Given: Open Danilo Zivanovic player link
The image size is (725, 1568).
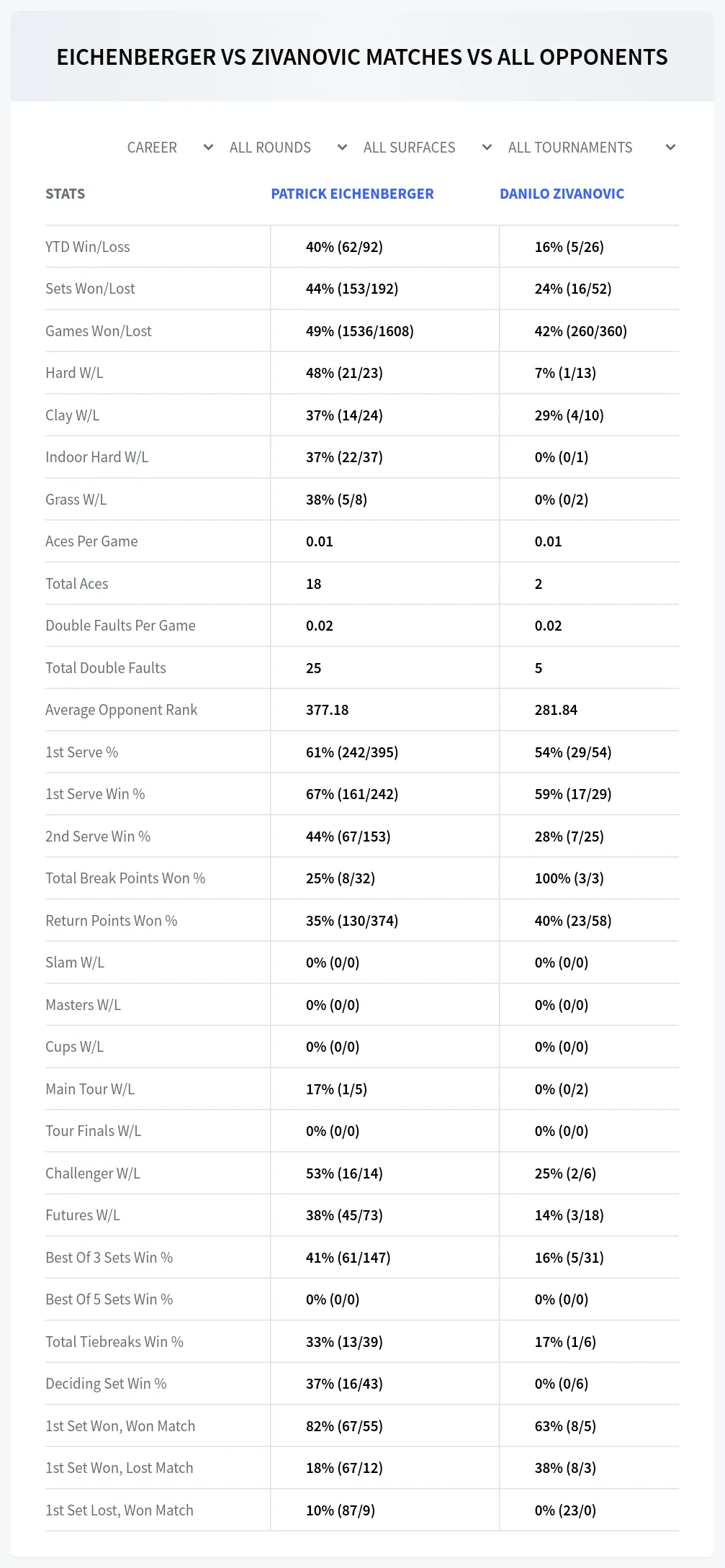Looking at the screenshot, I should pyautogui.click(x=562, y=194).
